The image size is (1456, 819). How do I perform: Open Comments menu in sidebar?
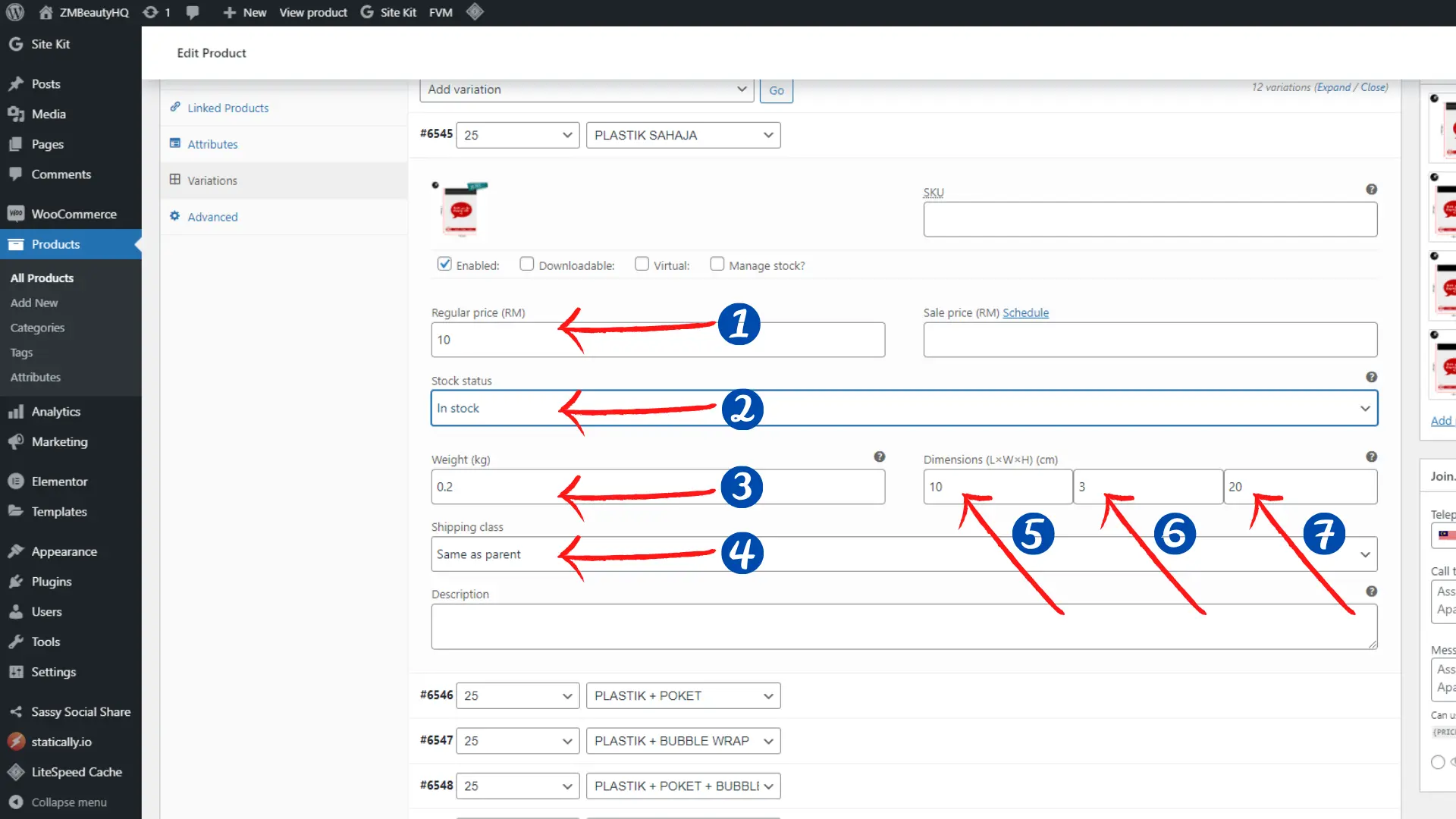pos(71,174)
